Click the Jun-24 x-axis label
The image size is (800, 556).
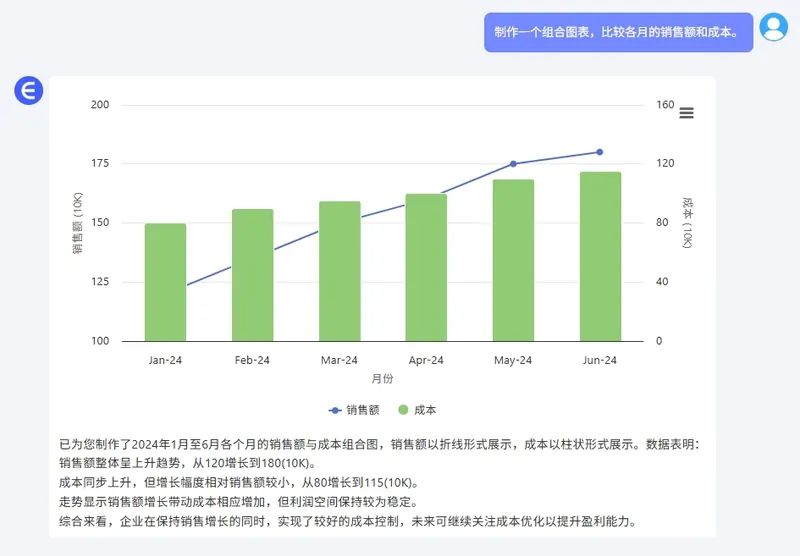click(x=600, y=360)
